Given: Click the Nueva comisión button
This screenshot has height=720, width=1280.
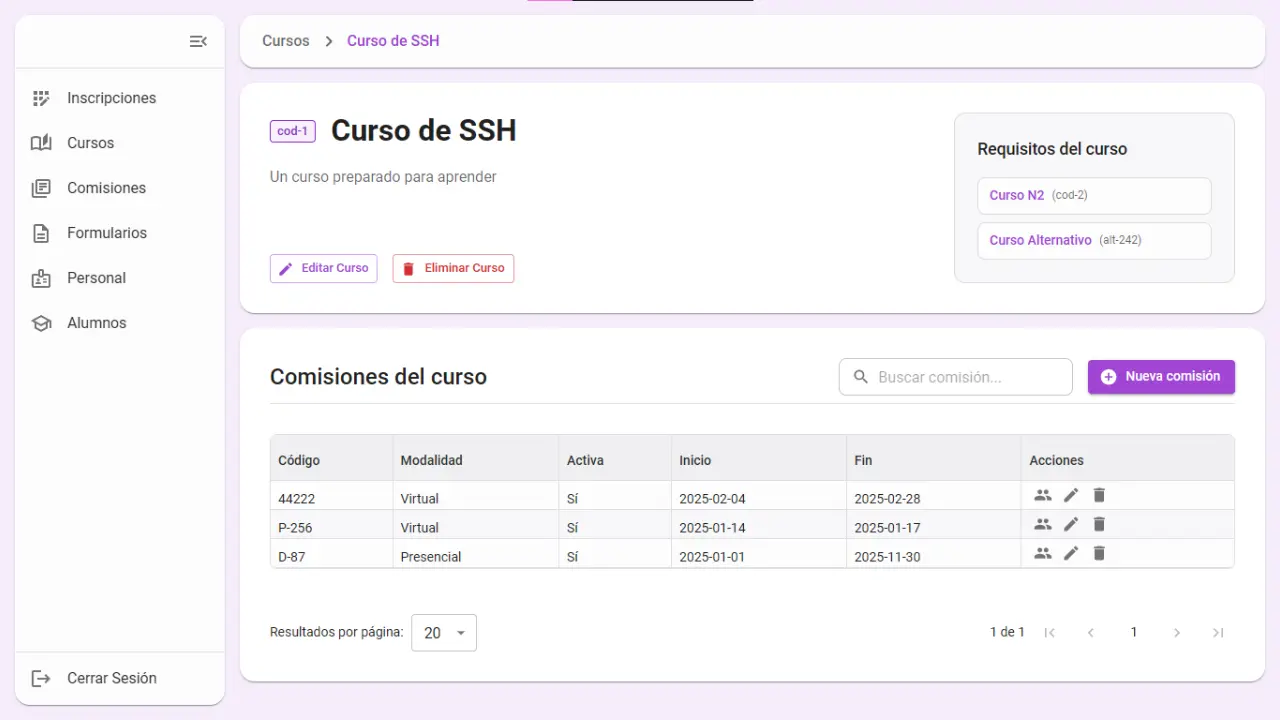Looking at the screenshot, I should 1161,377.
